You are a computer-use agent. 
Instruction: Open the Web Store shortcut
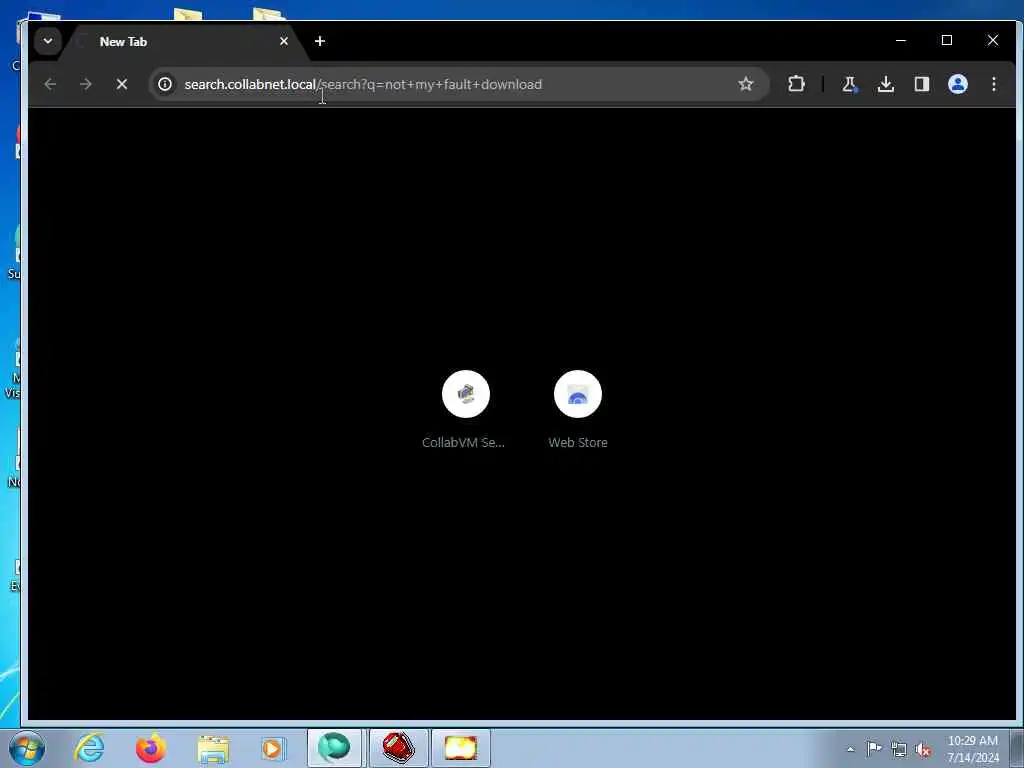pos(578,409)
